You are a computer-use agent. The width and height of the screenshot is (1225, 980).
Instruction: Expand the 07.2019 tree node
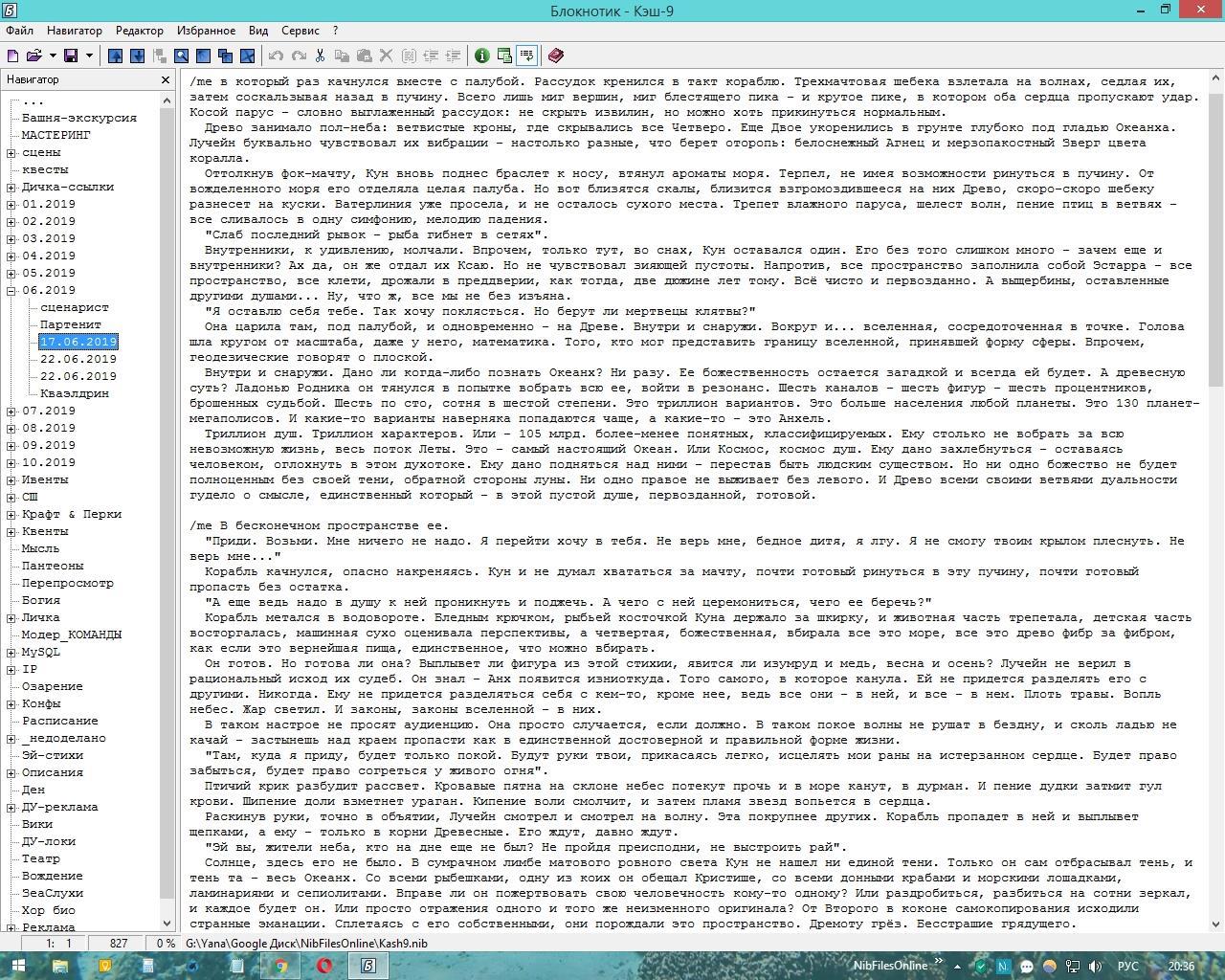point(11,411)
